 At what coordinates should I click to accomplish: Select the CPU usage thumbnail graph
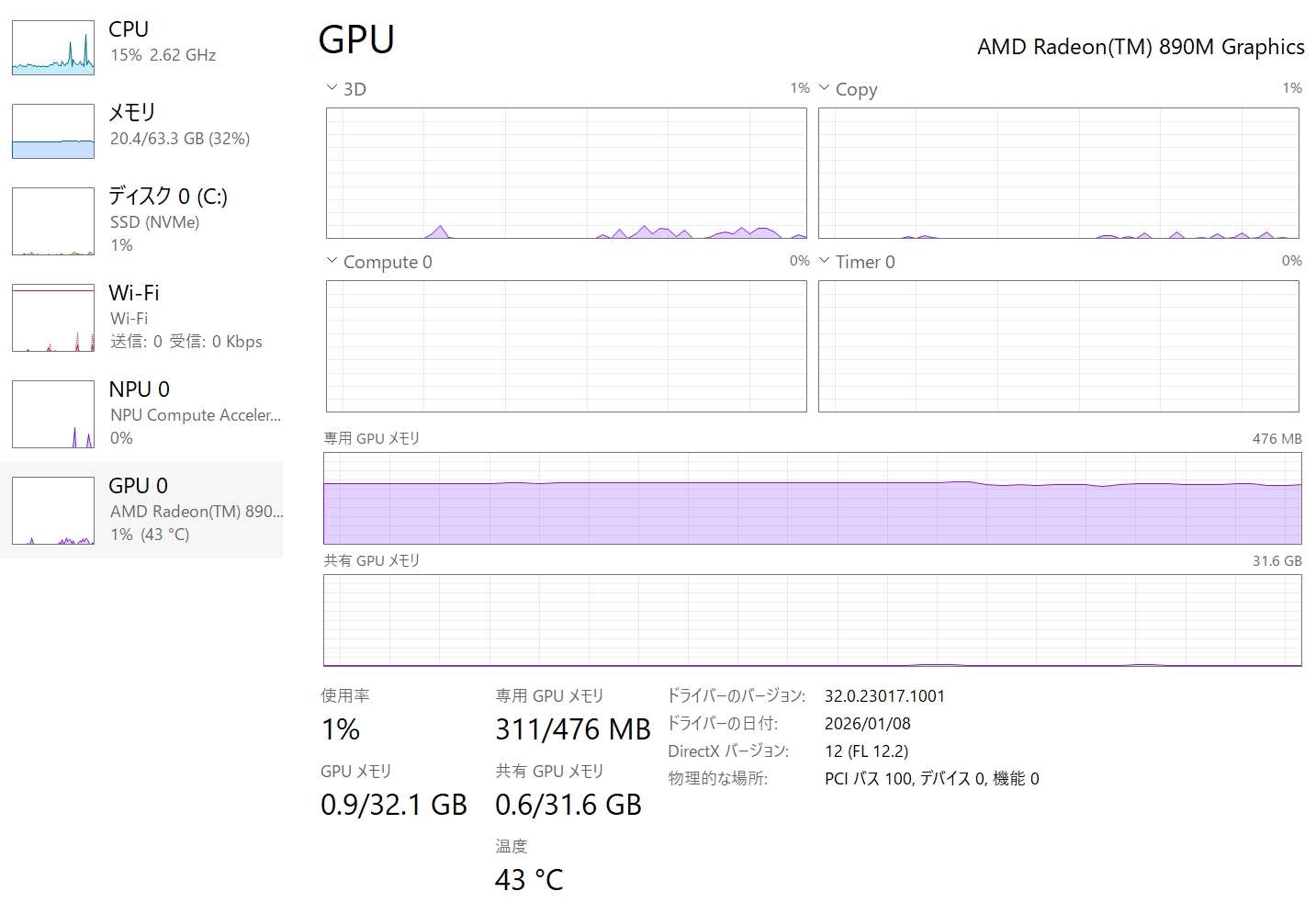click(53, 48)
